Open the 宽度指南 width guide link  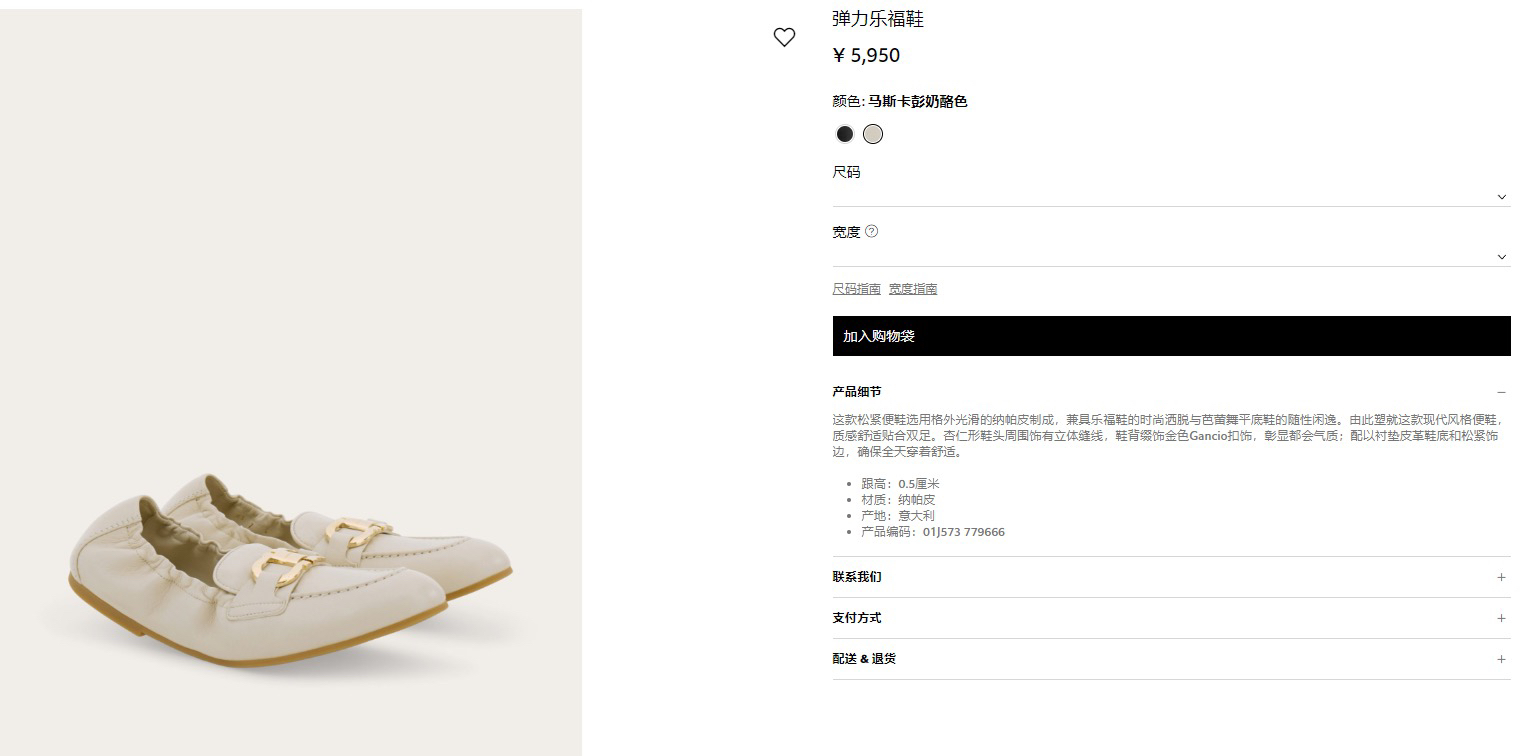click(x=913, y=289)
